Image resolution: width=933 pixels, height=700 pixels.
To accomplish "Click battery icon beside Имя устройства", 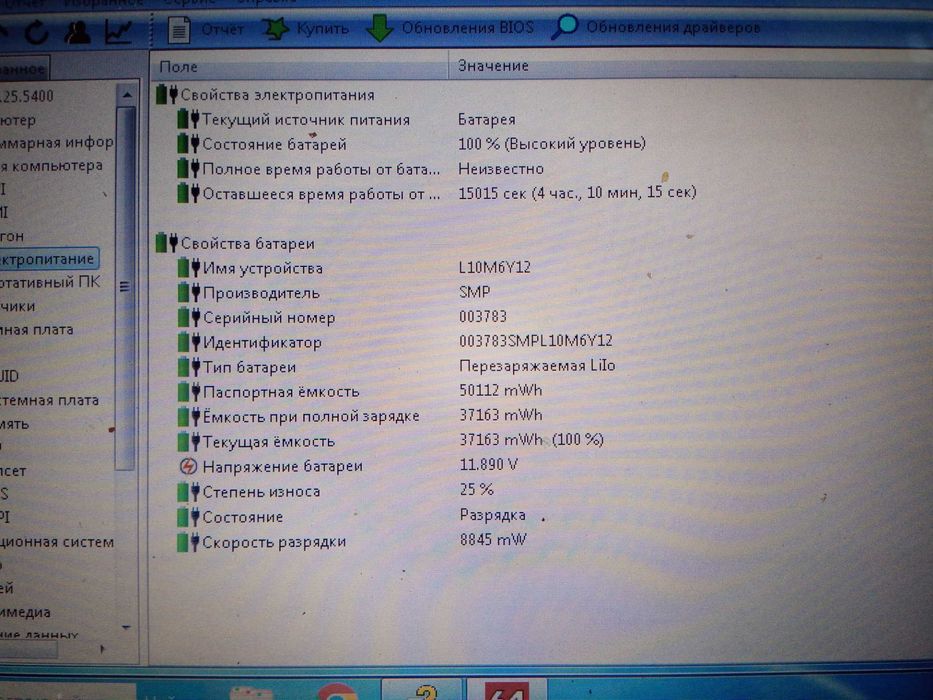I will point(189,268).
